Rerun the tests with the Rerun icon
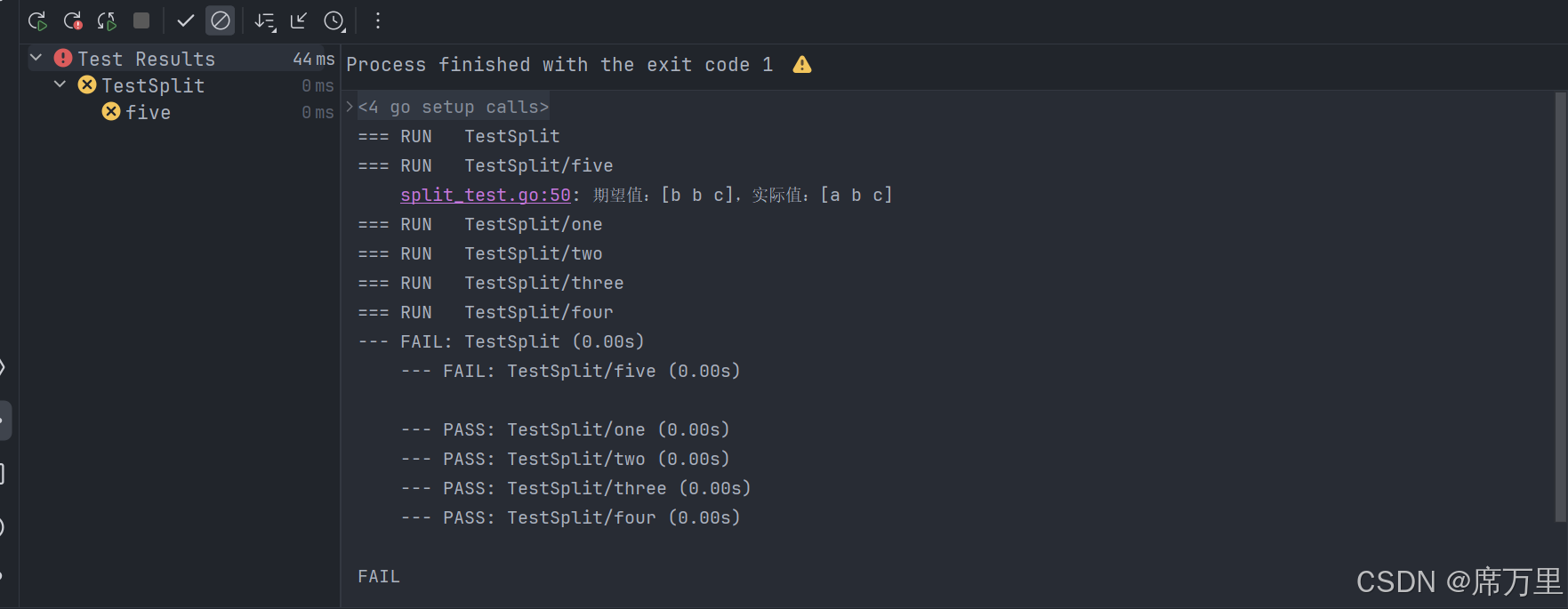 pyautogui.click(x=37, y=20)
